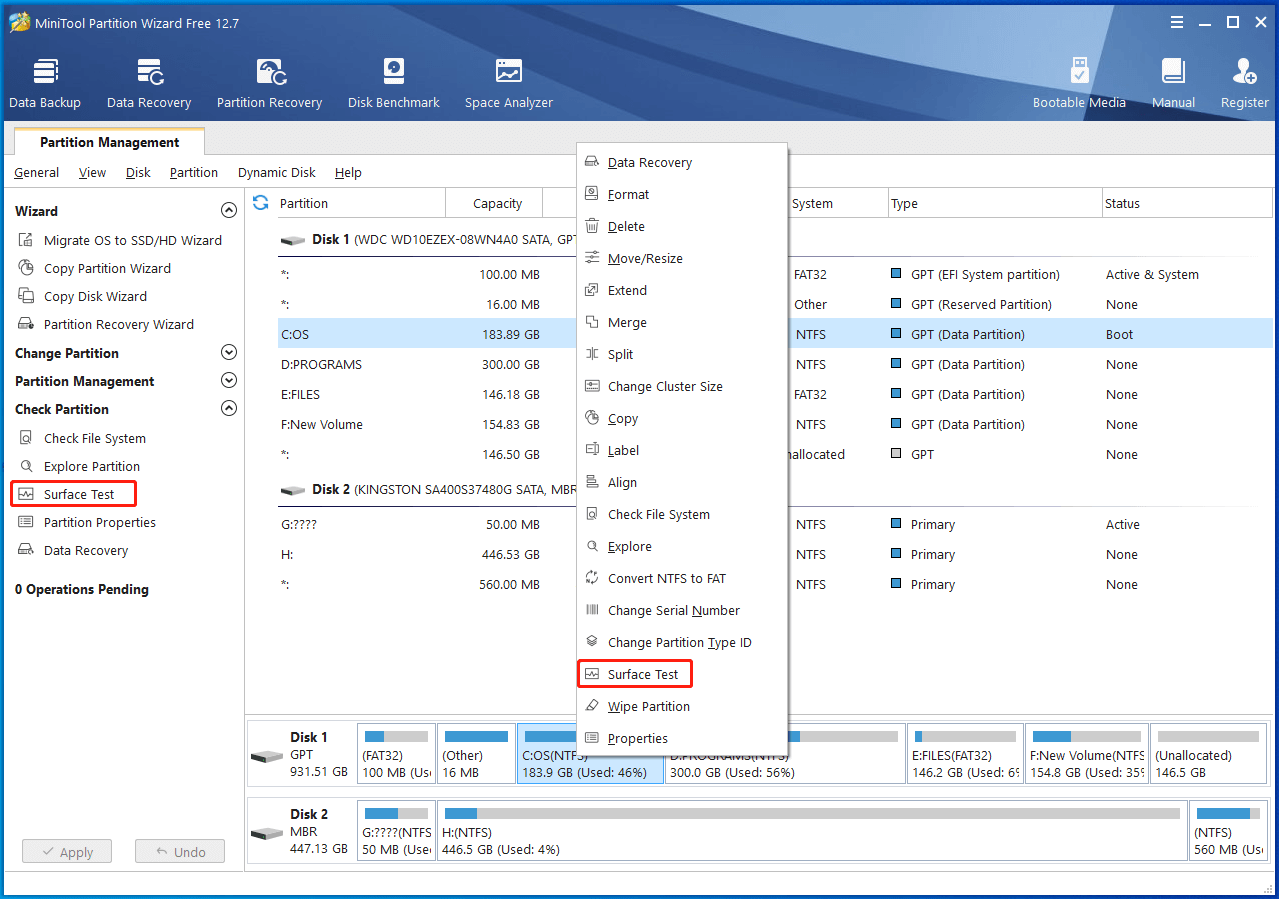The height and width of the screenshot is (899, 1279).
Task: Select Convert NTFS to FAT
Action: coord(682,579)
